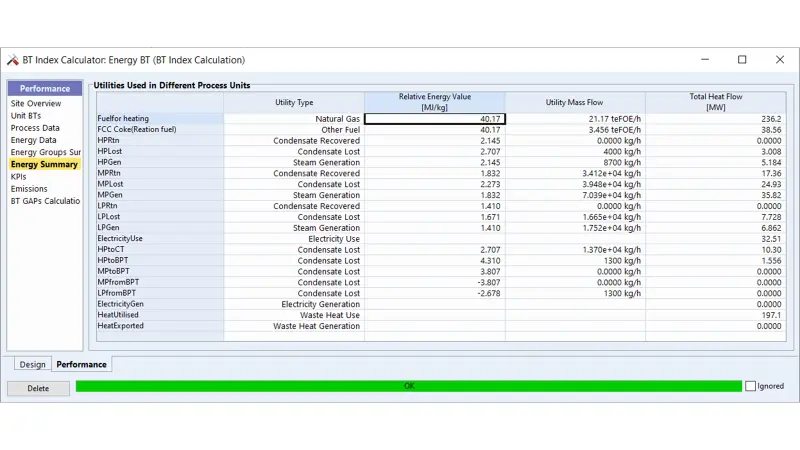The height and width of the screenshot is (450, 800).
Task: Click the 'MPLost' row label
Action: pos(160,184)
